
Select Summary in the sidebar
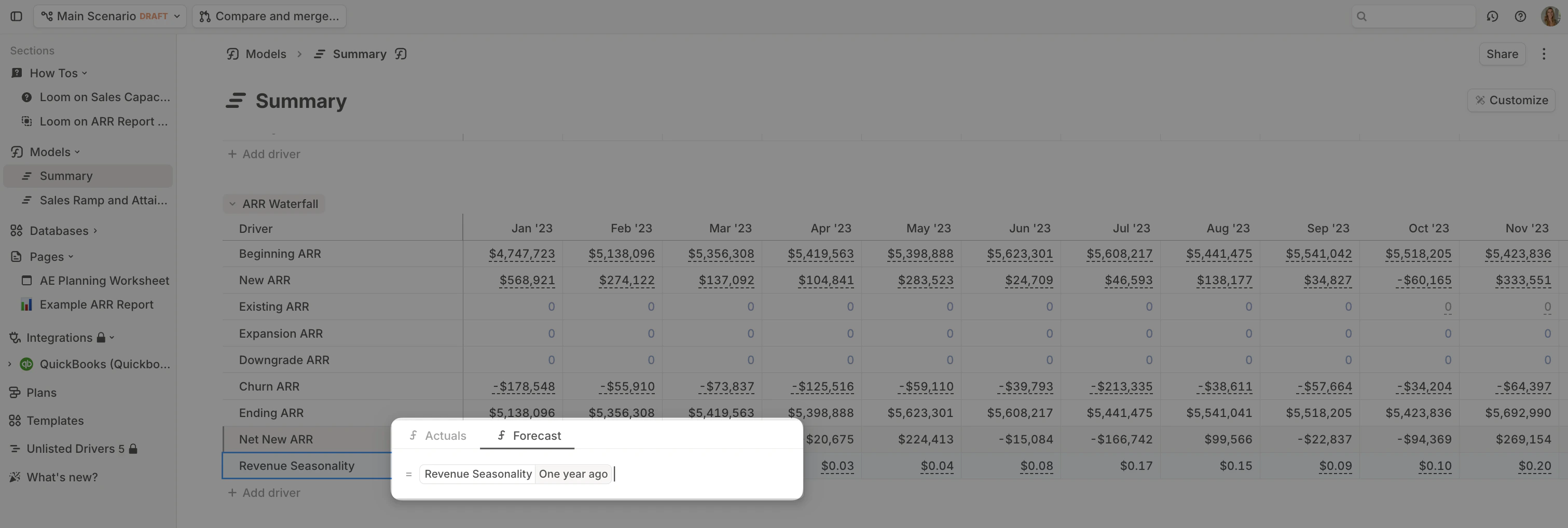point(88,176)
